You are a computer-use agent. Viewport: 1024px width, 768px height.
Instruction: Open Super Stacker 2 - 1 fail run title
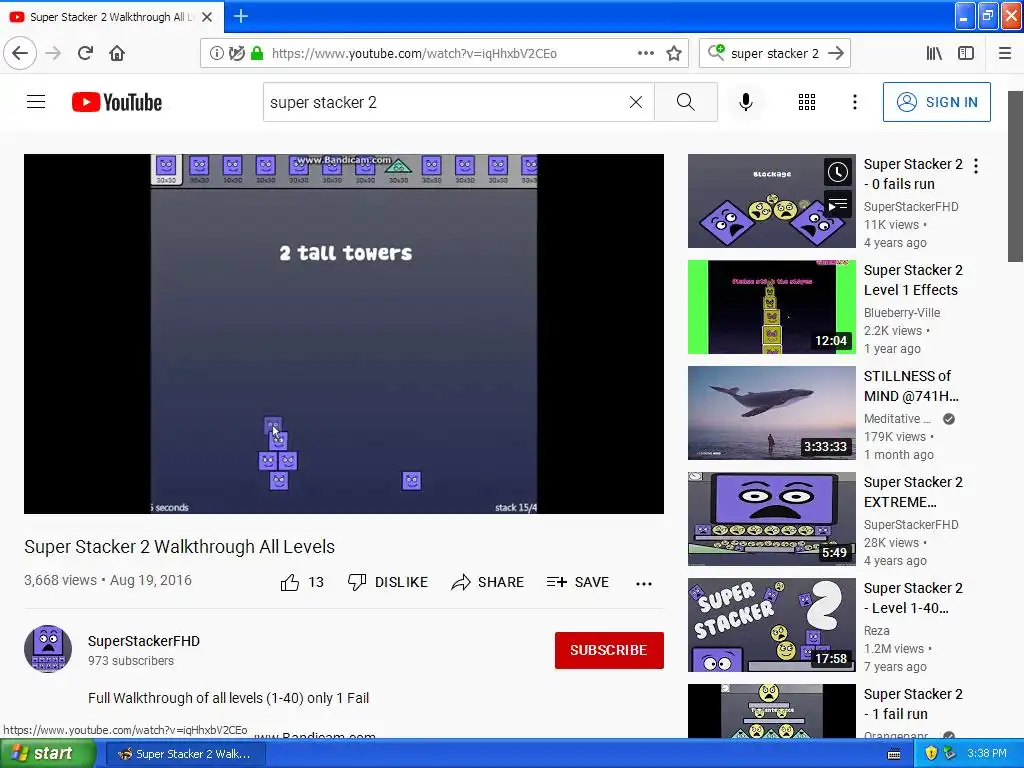point(913,703)
